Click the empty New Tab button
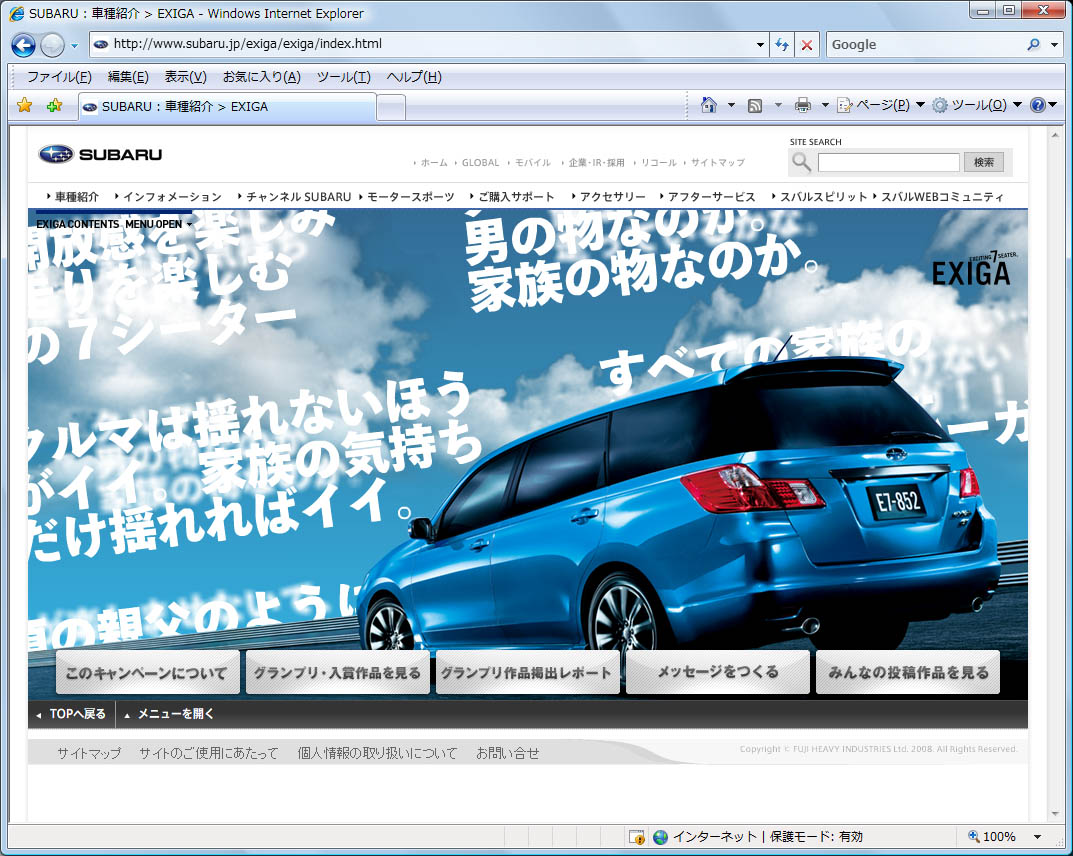Screen dimensions: 1073x856 pyautogui.click(x=391, y=108)
